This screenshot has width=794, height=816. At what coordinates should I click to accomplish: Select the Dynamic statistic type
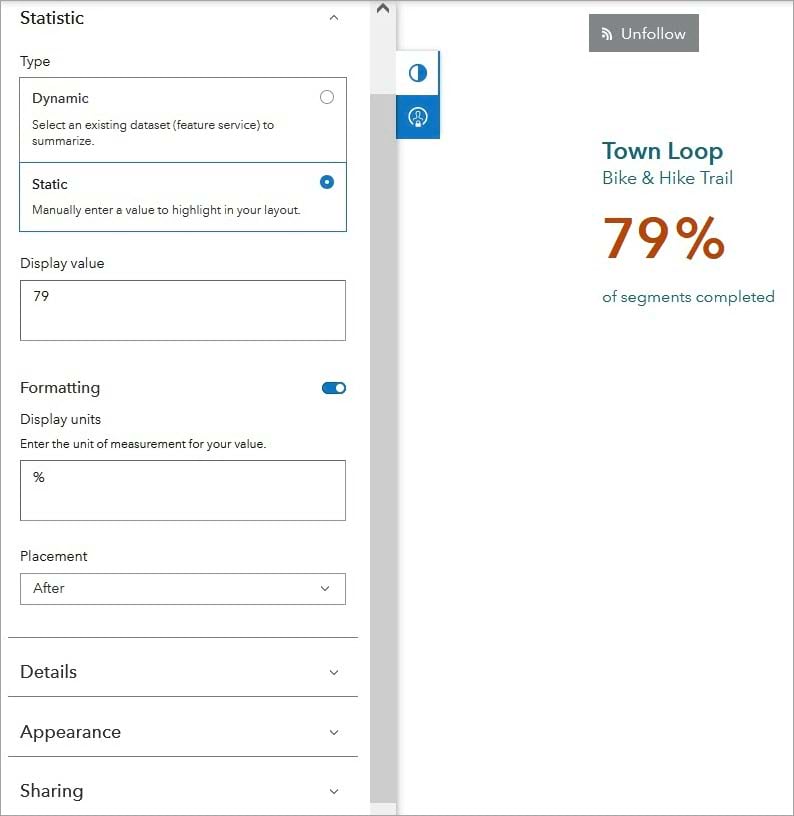[x=326, y=97]
